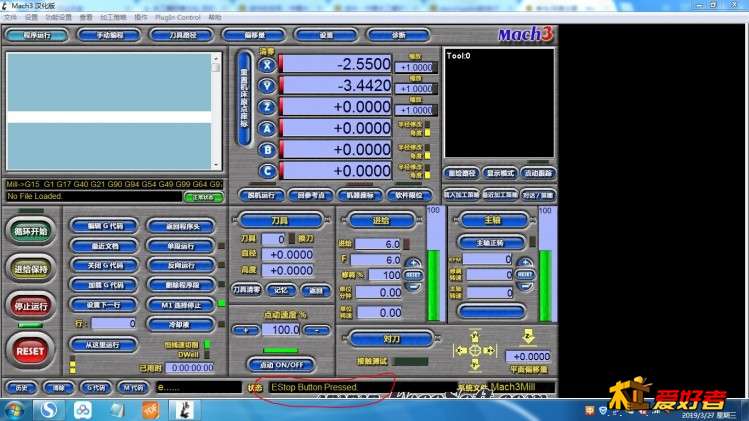Switch to the 手动编程 MDI tab
Image resolution: width=749 pixels, height=421 pixels.
(110, 35)
